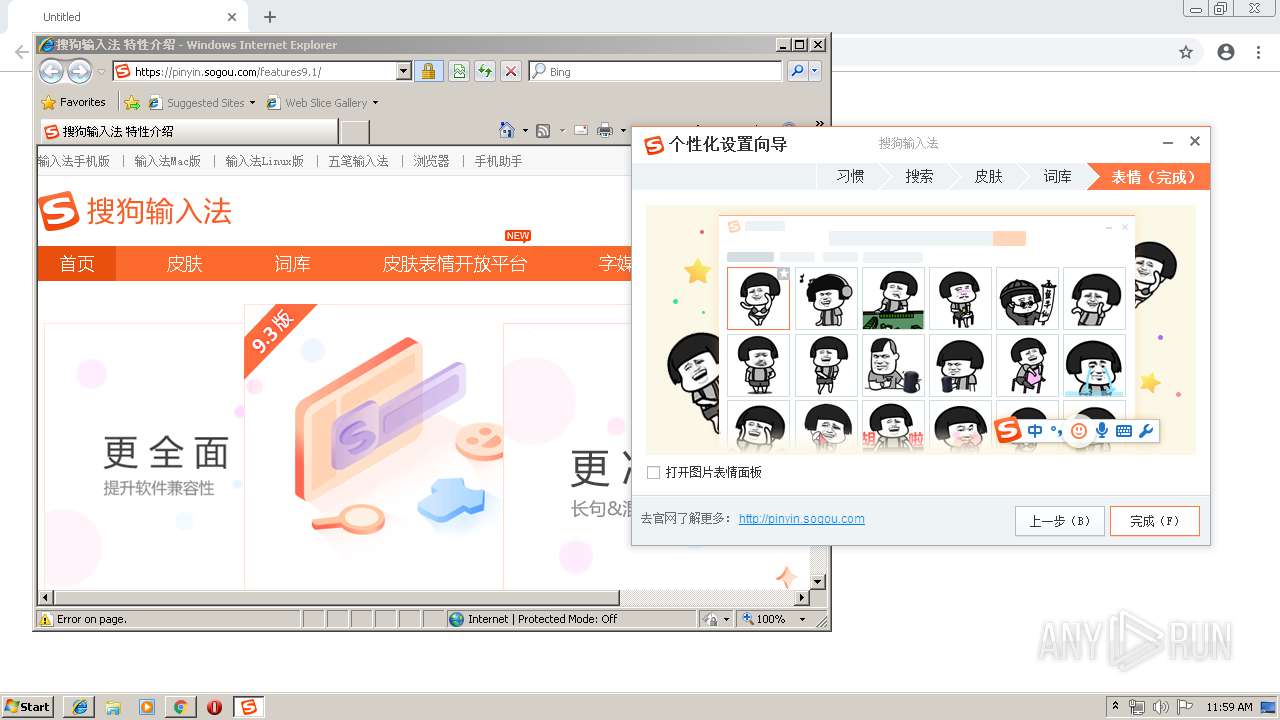
Task: Click the IE Forward navigation button
Action: 79,71
